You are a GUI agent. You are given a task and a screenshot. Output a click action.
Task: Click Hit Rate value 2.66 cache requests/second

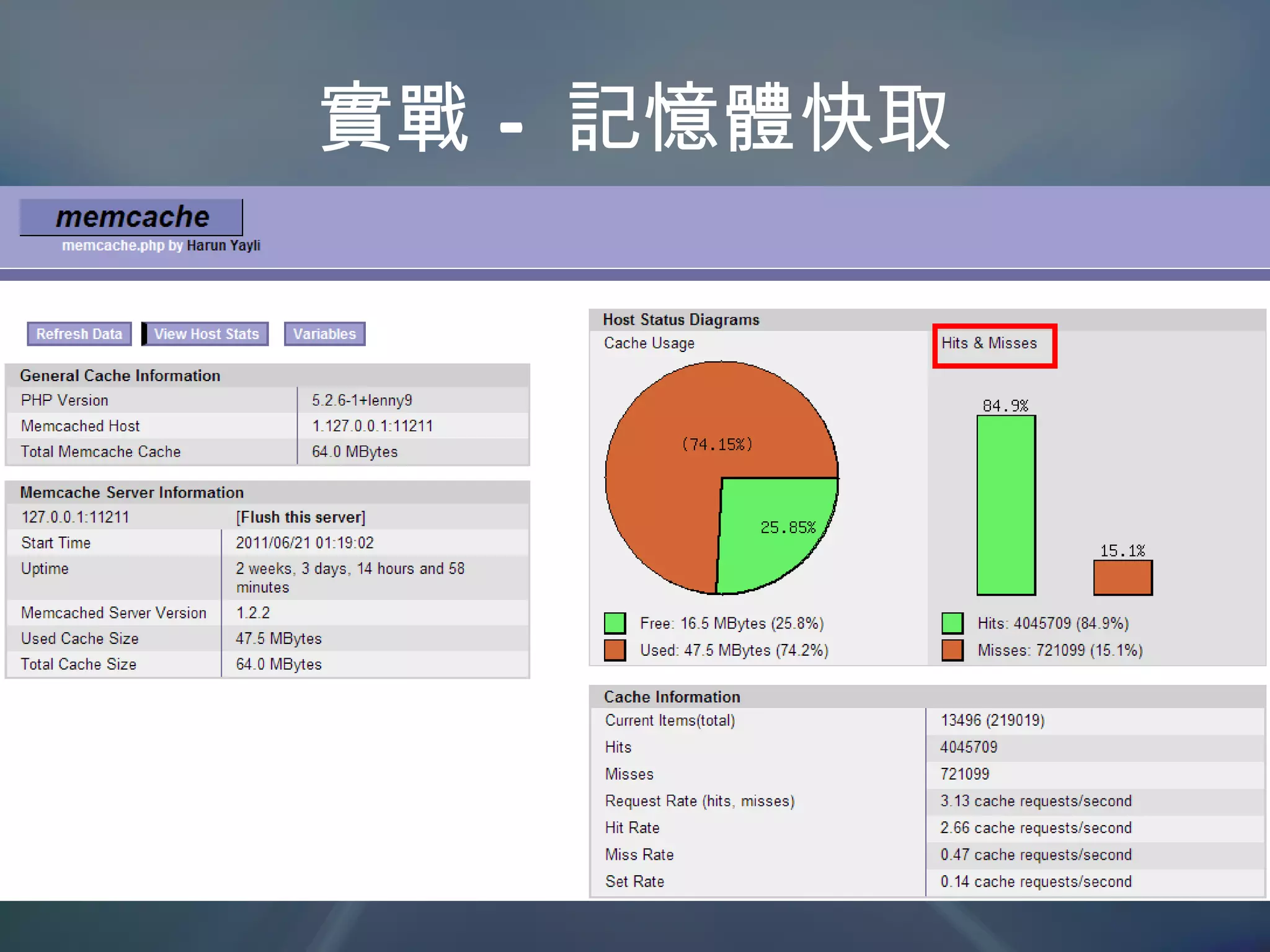(1036, 827)
